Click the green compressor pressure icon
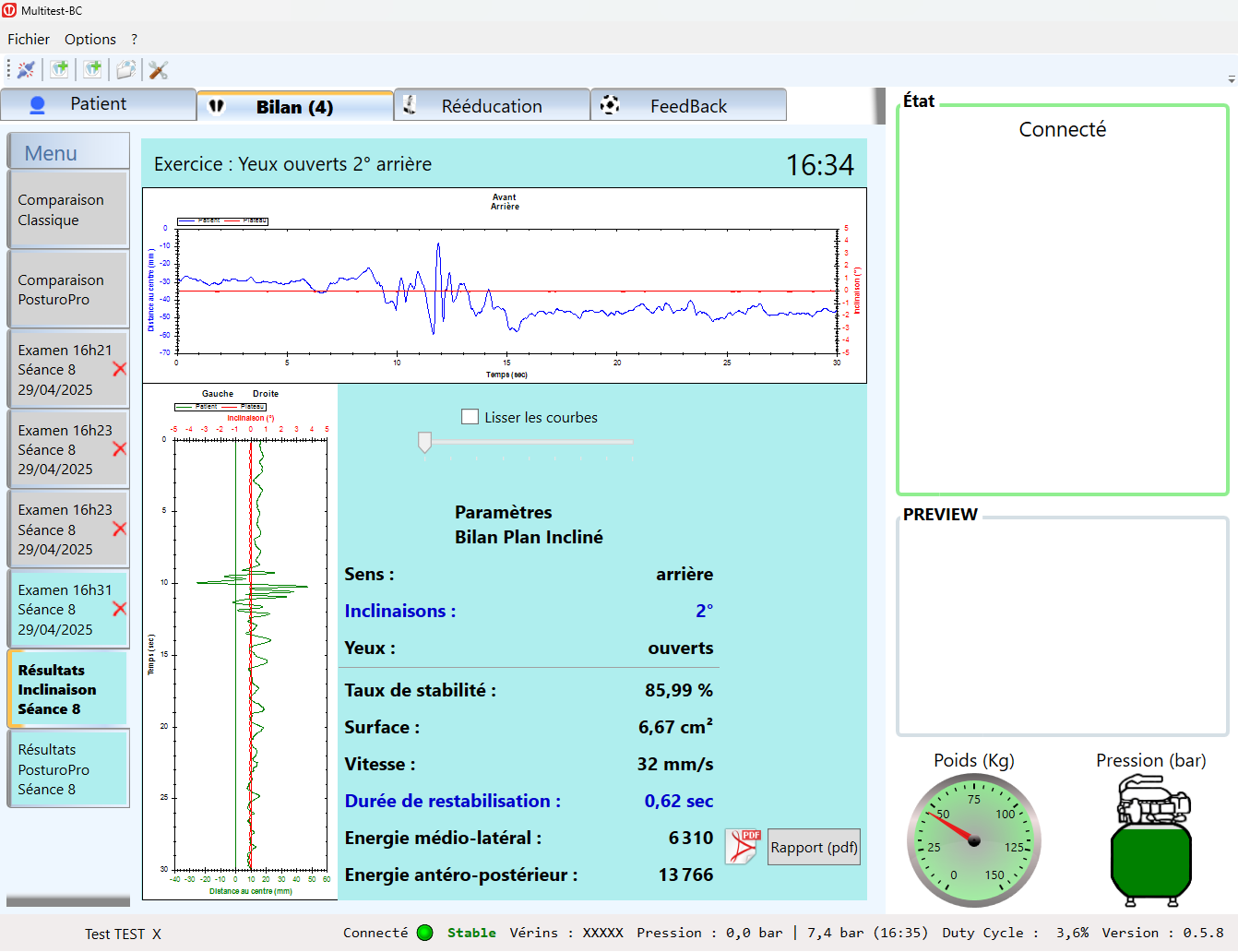The image size is (1238, 952). 1151,841
